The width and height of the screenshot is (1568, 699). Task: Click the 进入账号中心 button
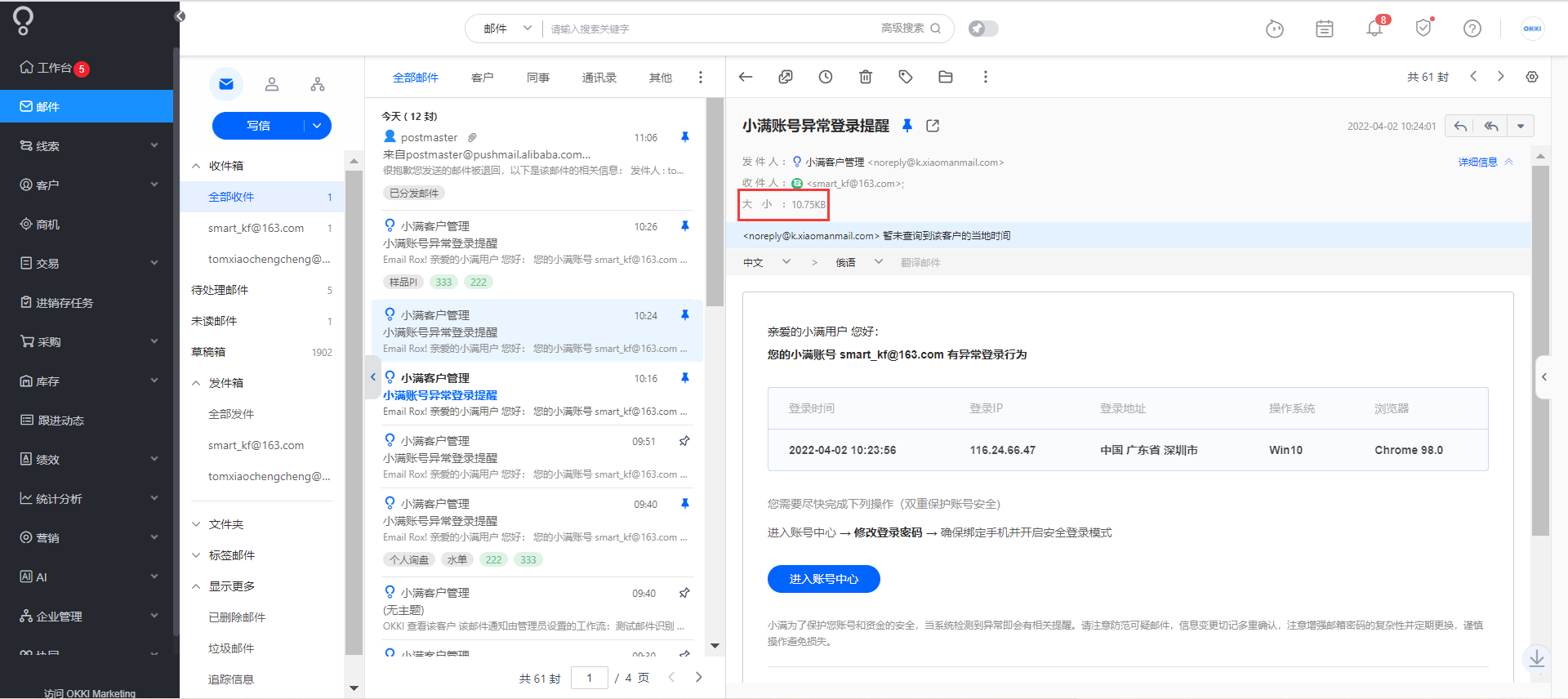[823, 579]
